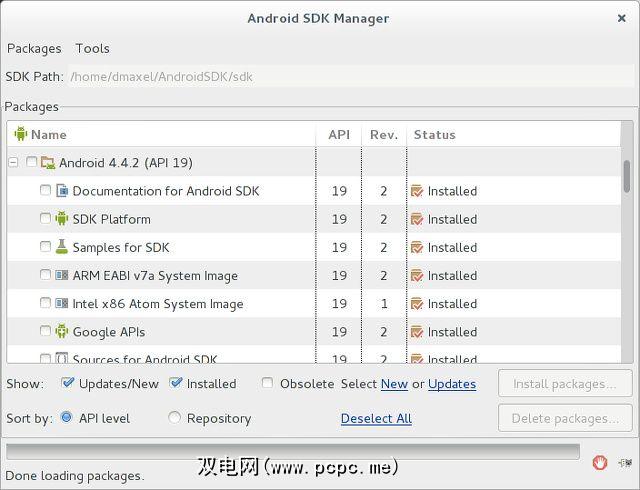640x490 pixels.
Task: Open the Tools menu
Action: click(93, 48)
